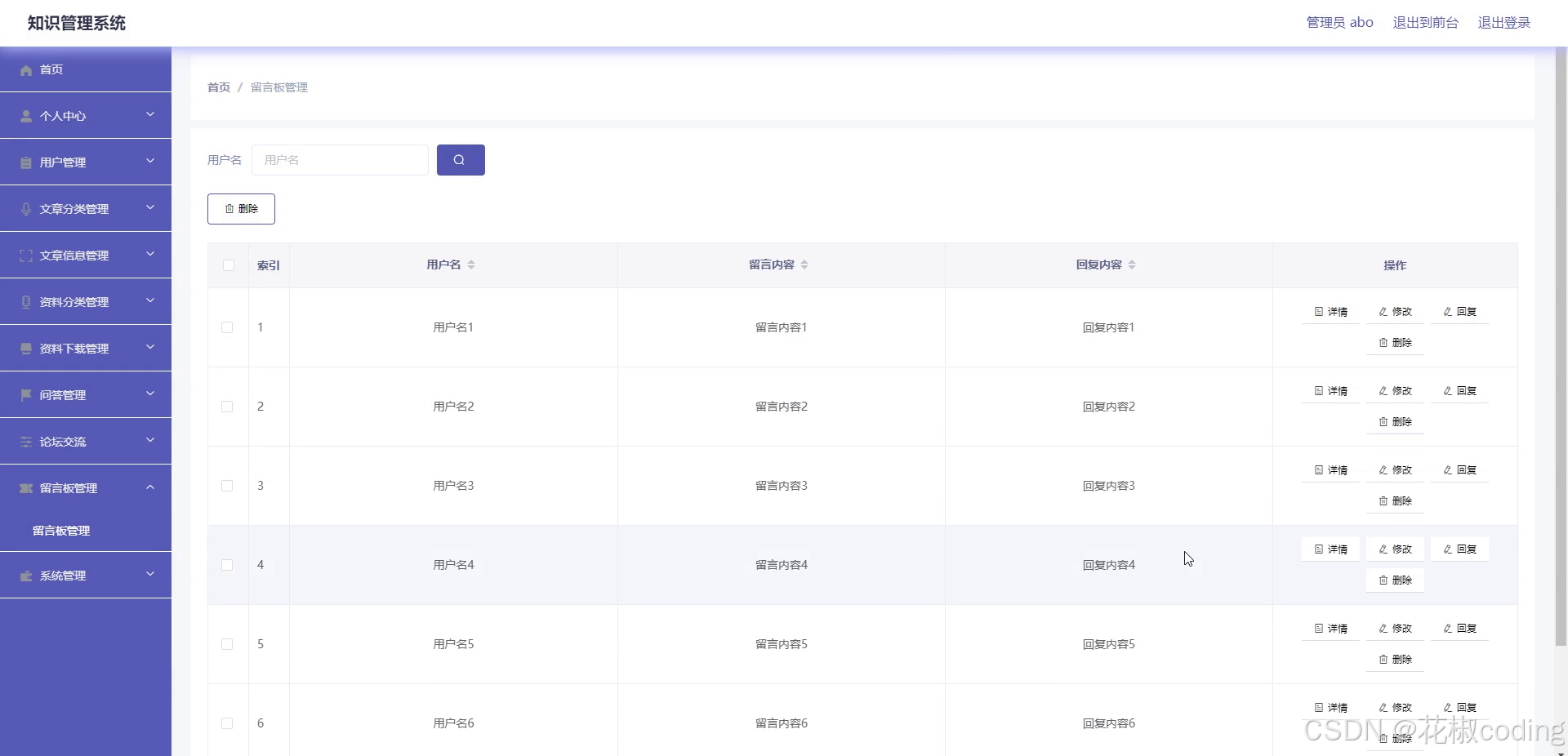The height and width of the screenshot is (756, 1568).
Task: Click the person icon for 个人中心
Action: click(x=26, y=116)
